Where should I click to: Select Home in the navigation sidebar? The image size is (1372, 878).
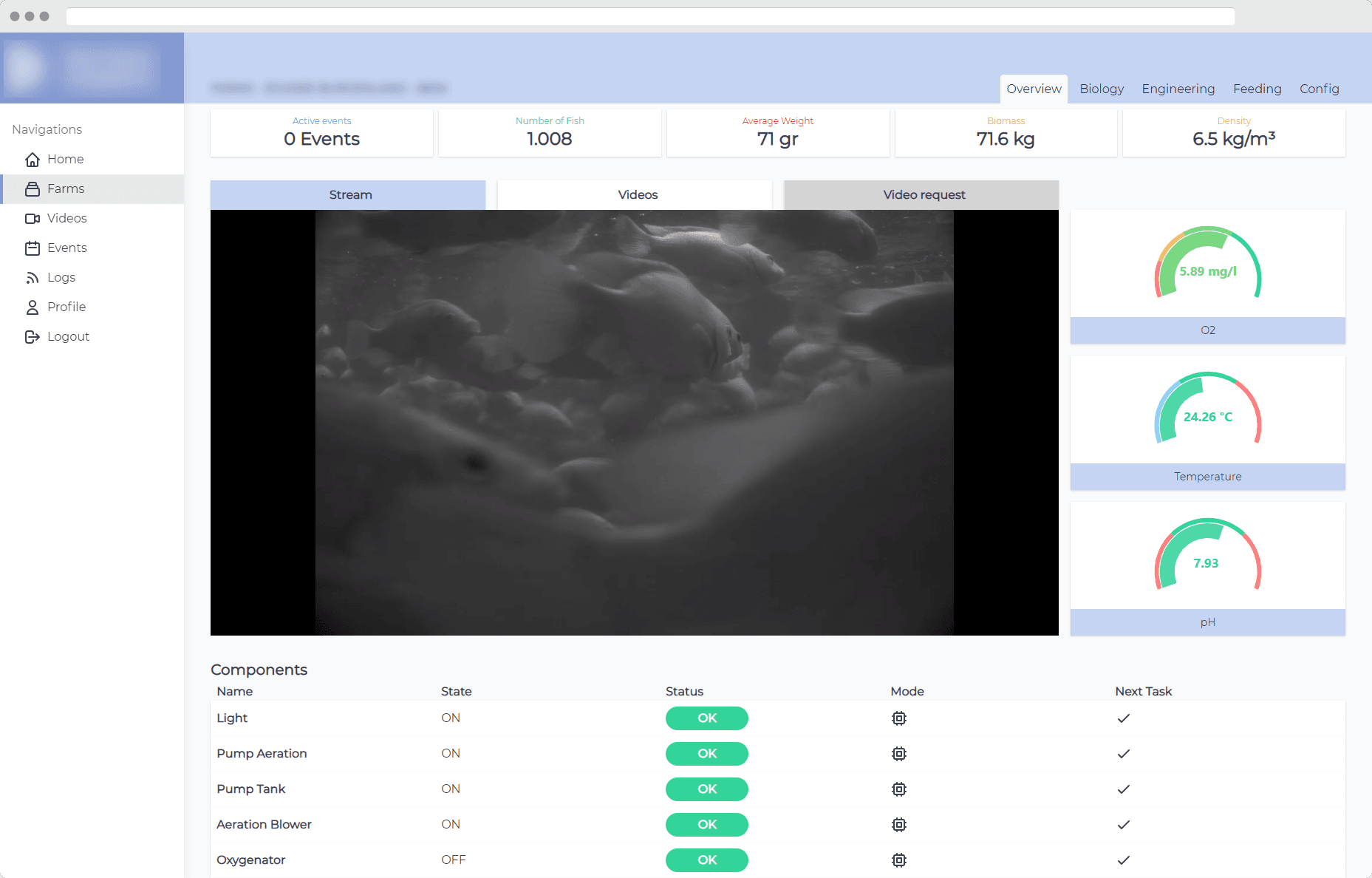pyautogui.click(x=65, y=159)
